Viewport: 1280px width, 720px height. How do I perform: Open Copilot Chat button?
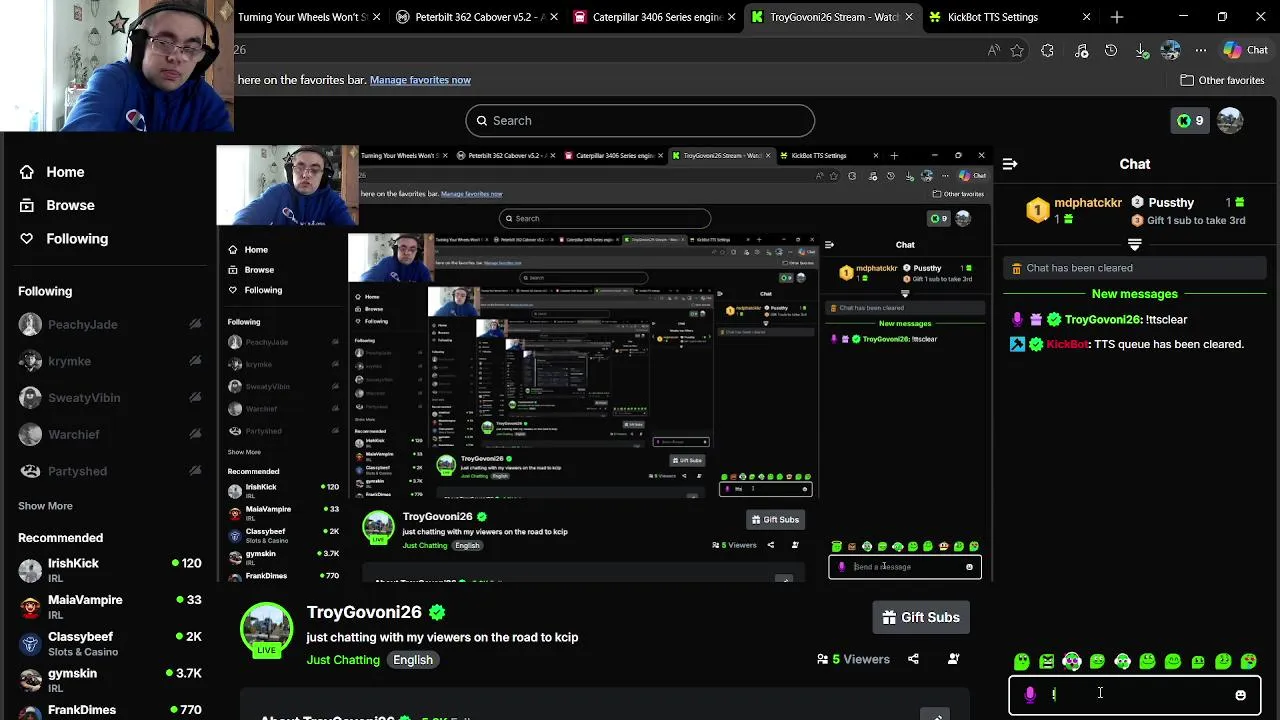(x=1245, y=50)
